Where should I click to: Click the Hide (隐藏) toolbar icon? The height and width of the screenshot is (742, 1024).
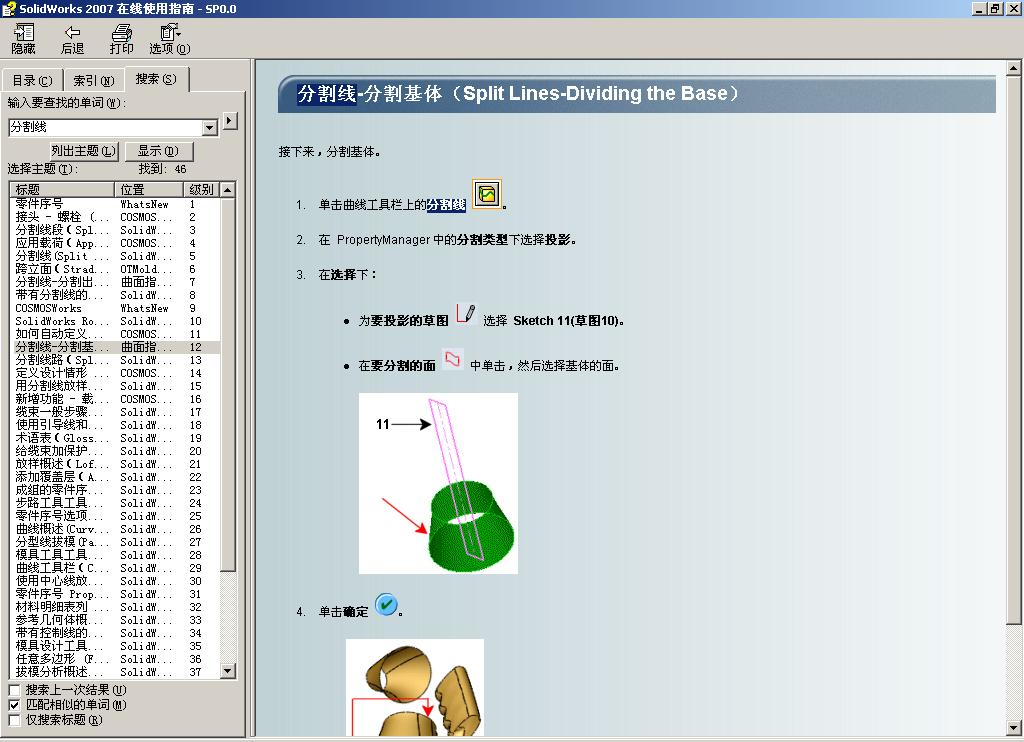(x=24, y=39)
